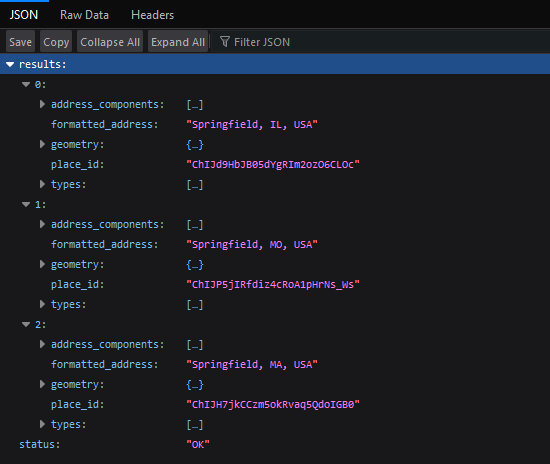Click the Filter JSON funnel icon
This screenshot has width=550, height=464.
click(x=224, y=42)
